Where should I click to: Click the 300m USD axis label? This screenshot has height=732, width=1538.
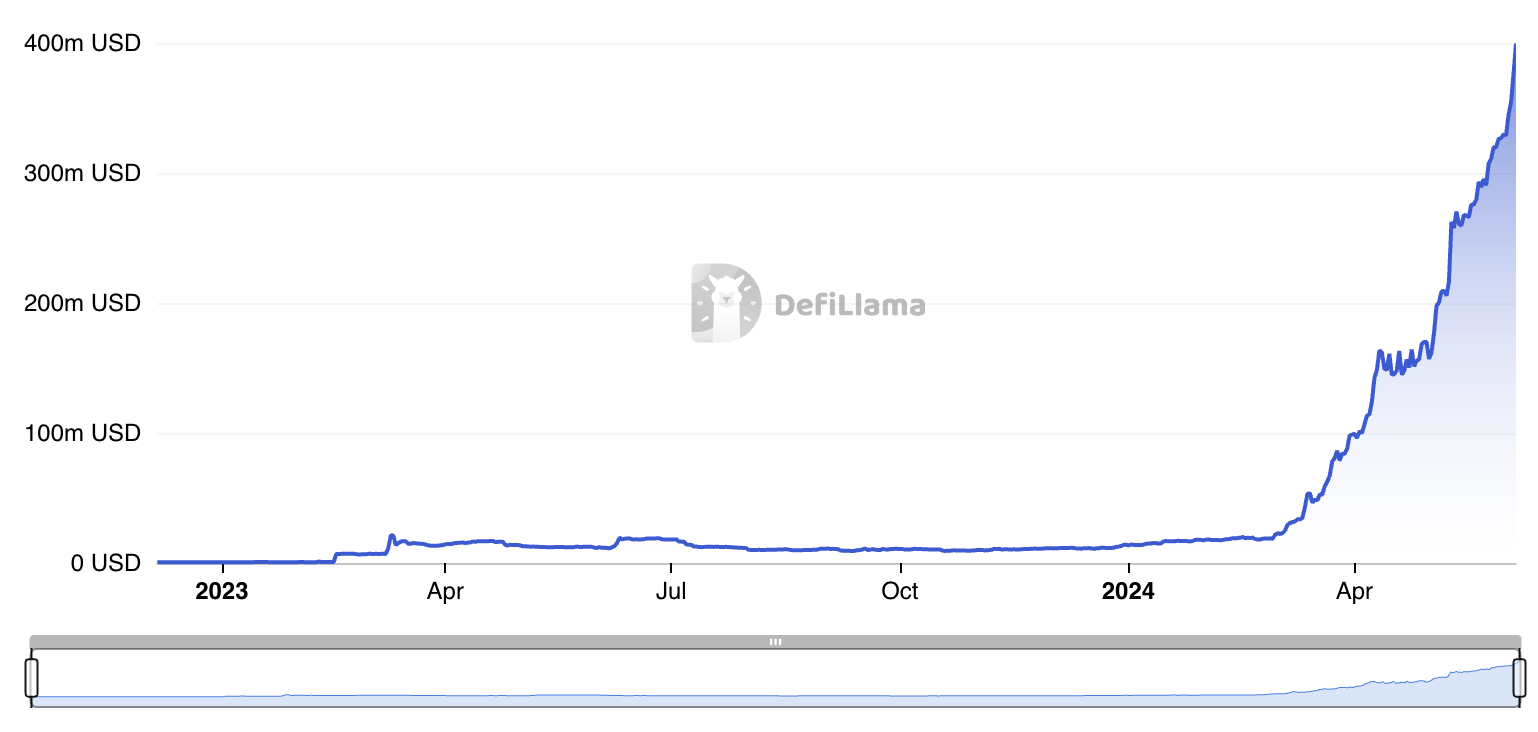click(83, 174)
